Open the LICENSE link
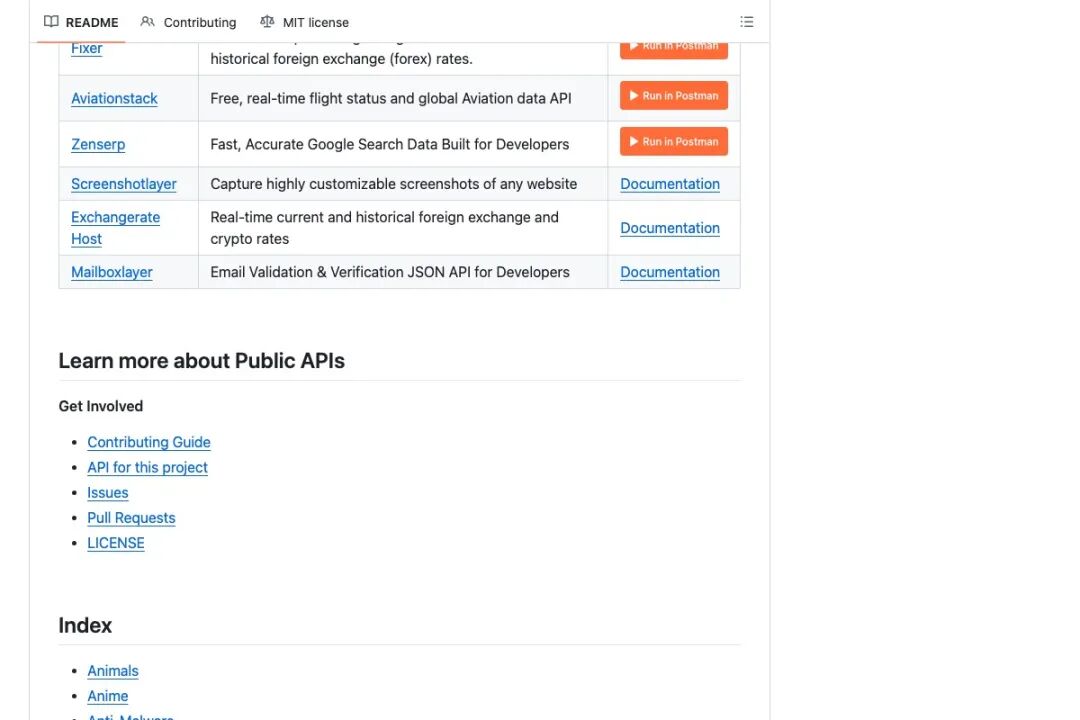The height and width of the screenshot is (720, 1080). click(116, 544)
